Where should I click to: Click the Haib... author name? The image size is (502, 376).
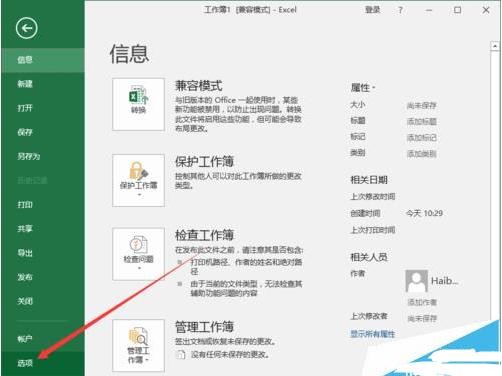tap(445, 281)
